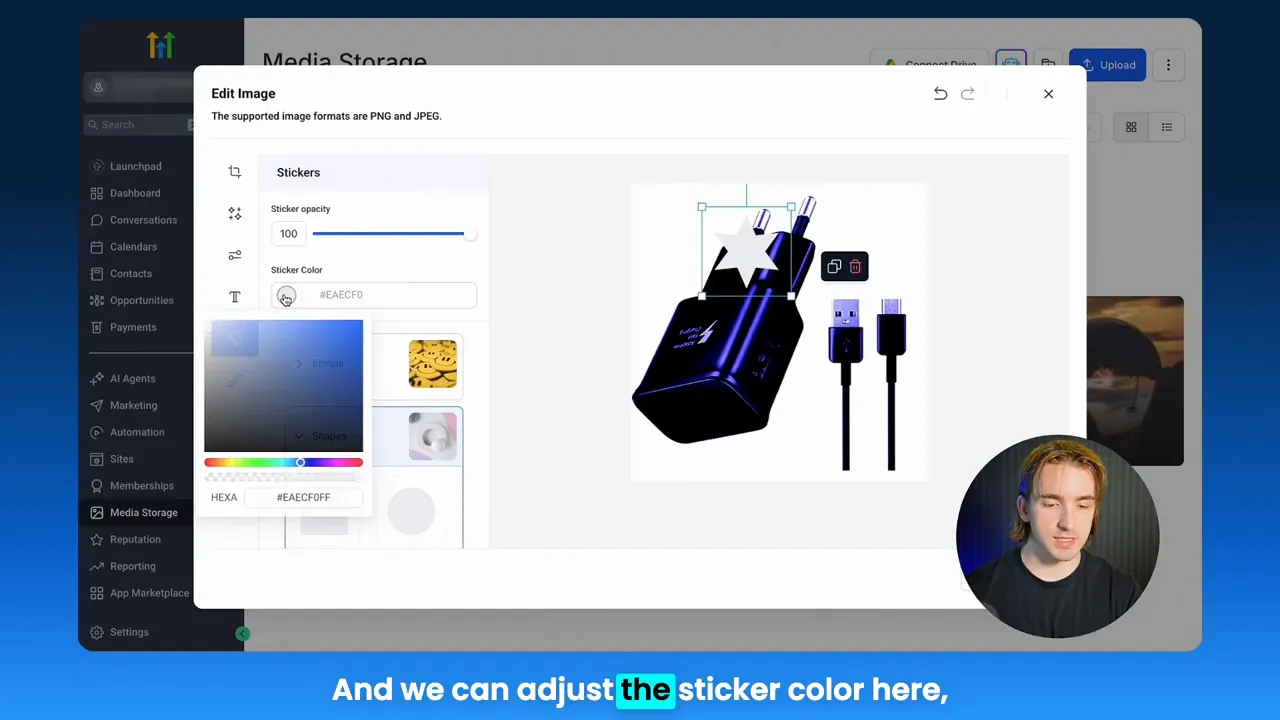The image size is (1280, 720).
Task: Click the Upload button
Action: pos(1108,65)
